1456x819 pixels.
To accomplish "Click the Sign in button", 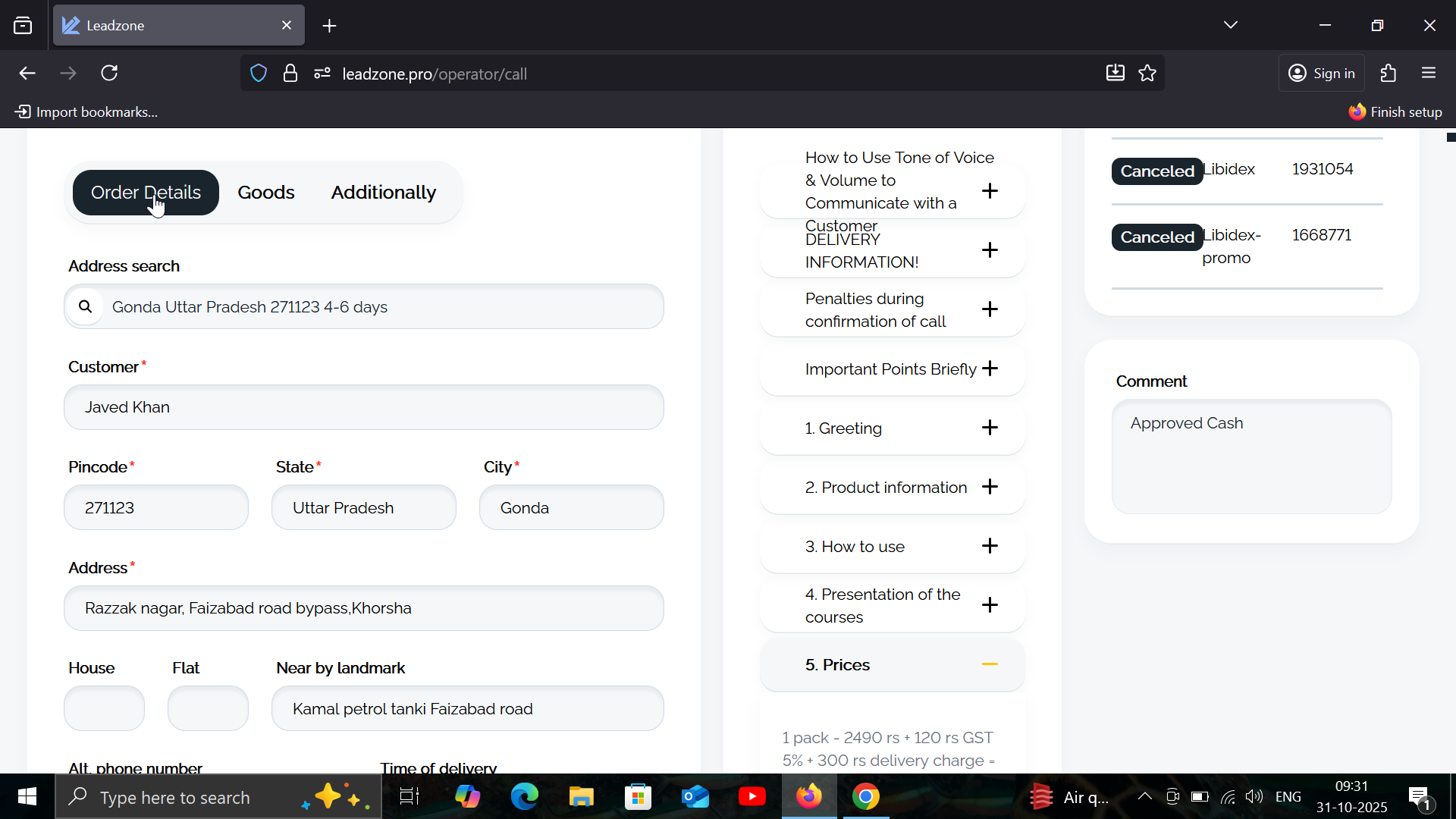I will [x=1322, y=74].
